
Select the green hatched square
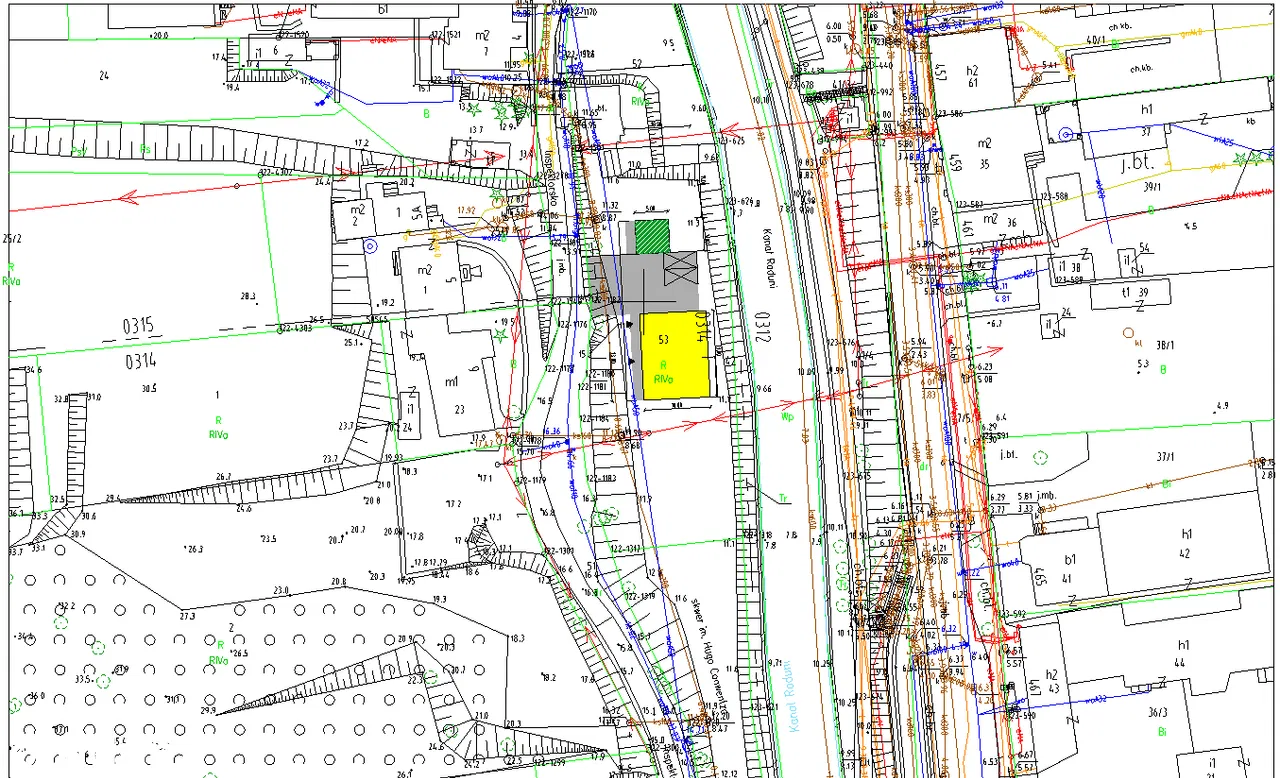652,235
